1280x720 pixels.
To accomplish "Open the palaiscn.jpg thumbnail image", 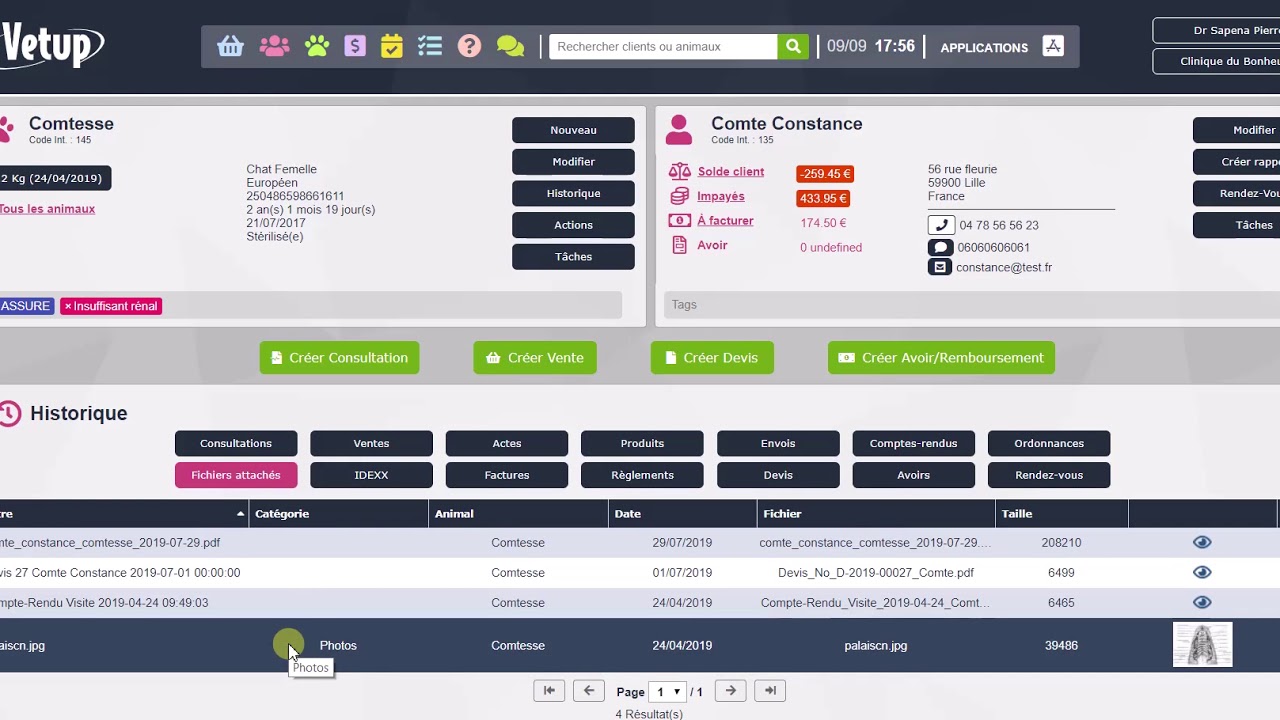I will pyautogui.click(x=1202, y=645).
